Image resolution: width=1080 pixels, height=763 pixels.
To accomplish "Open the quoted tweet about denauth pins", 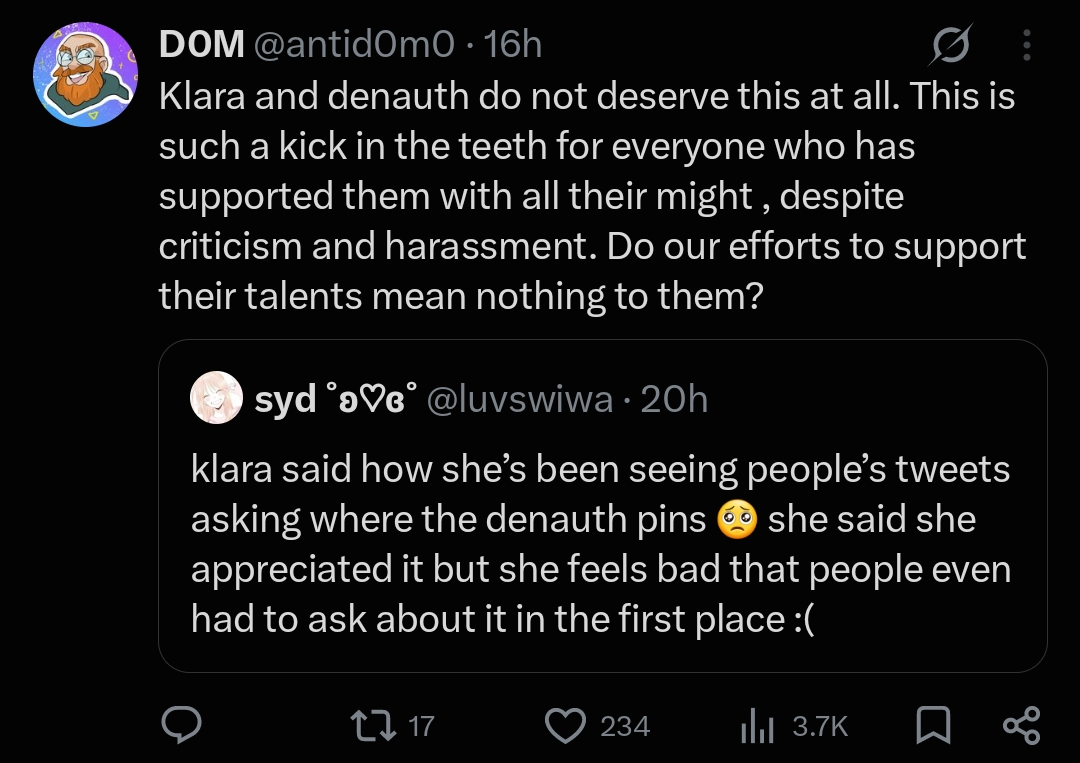I will coord(603,505).
